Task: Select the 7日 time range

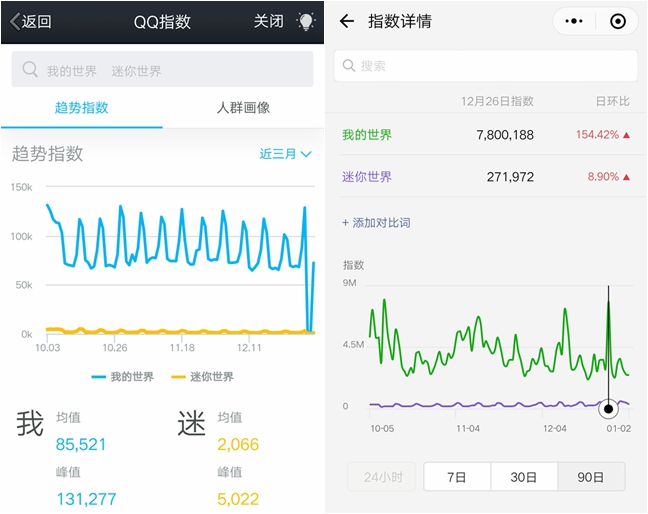Action: point(457,477)
